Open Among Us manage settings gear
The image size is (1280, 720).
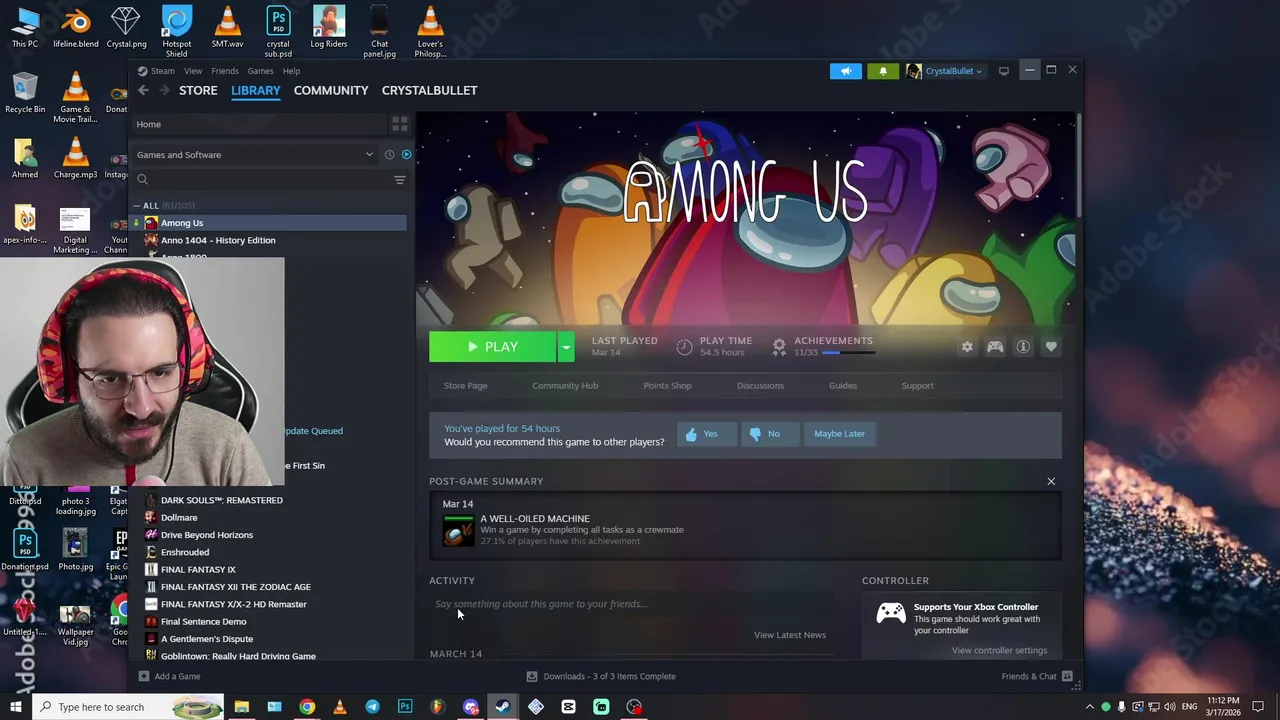coord(967,347)
